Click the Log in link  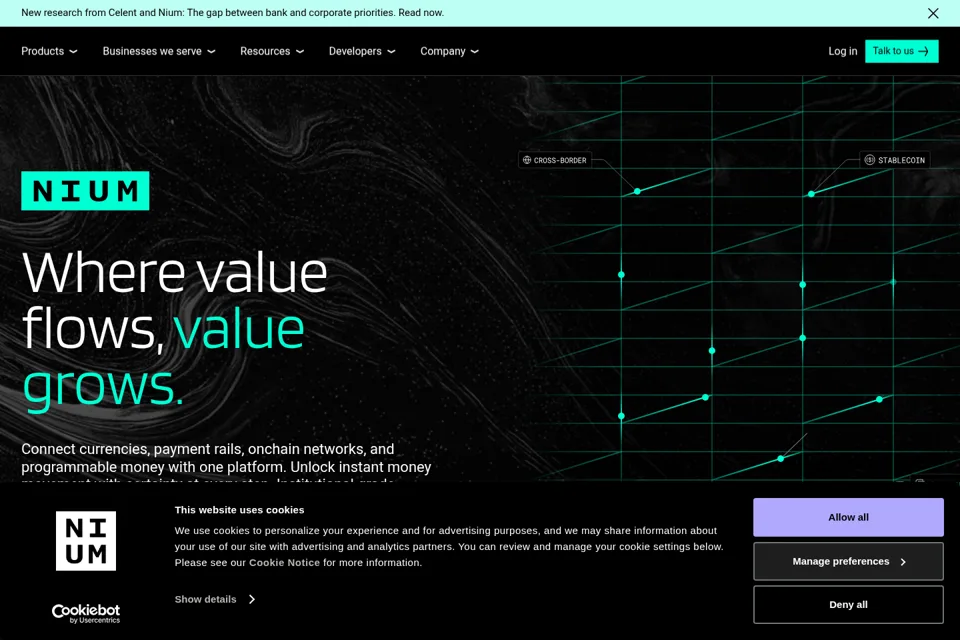pos(842,51)
